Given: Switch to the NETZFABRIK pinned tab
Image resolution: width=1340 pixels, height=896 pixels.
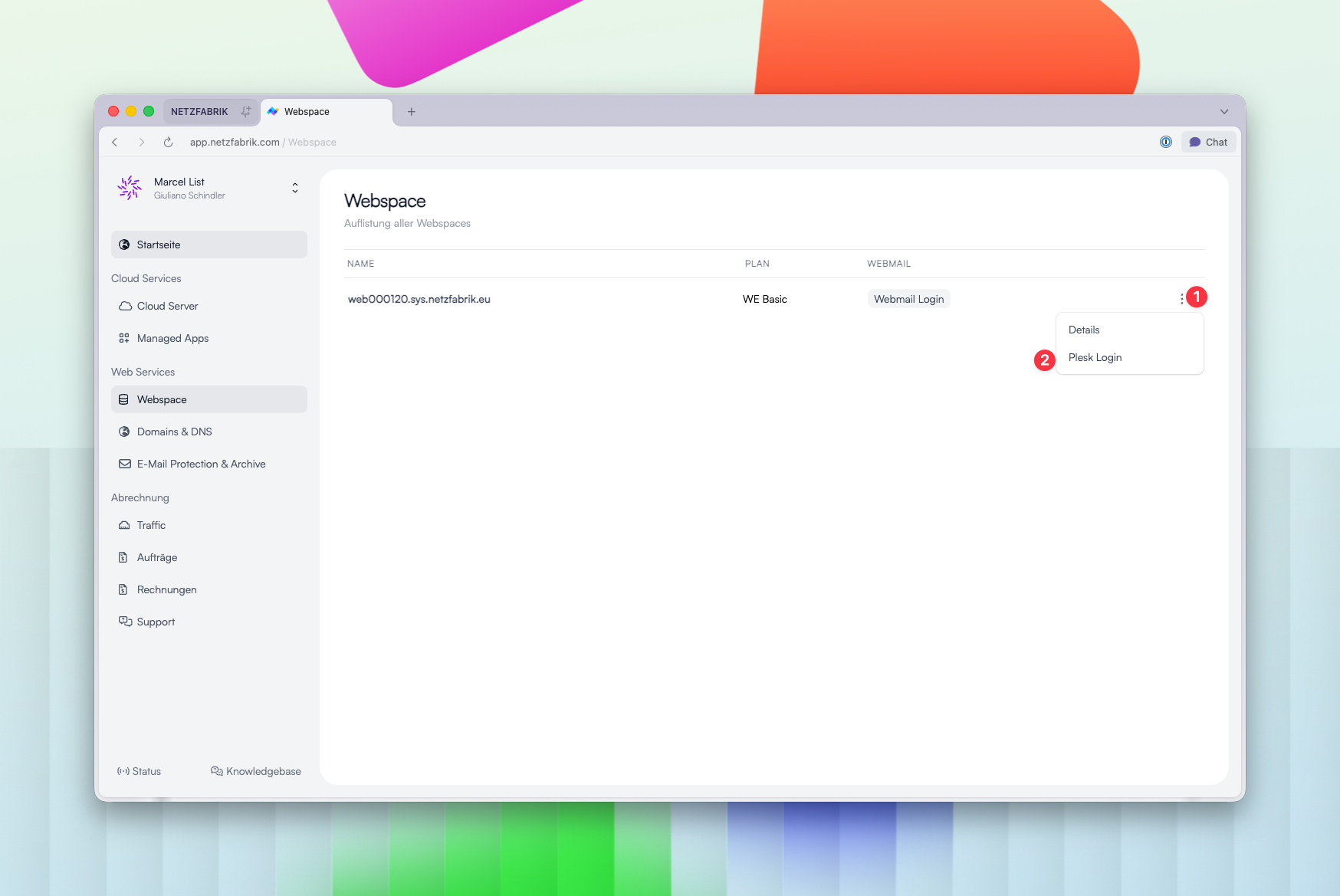Looking at the screenshot, I should (x=200, y=111).
